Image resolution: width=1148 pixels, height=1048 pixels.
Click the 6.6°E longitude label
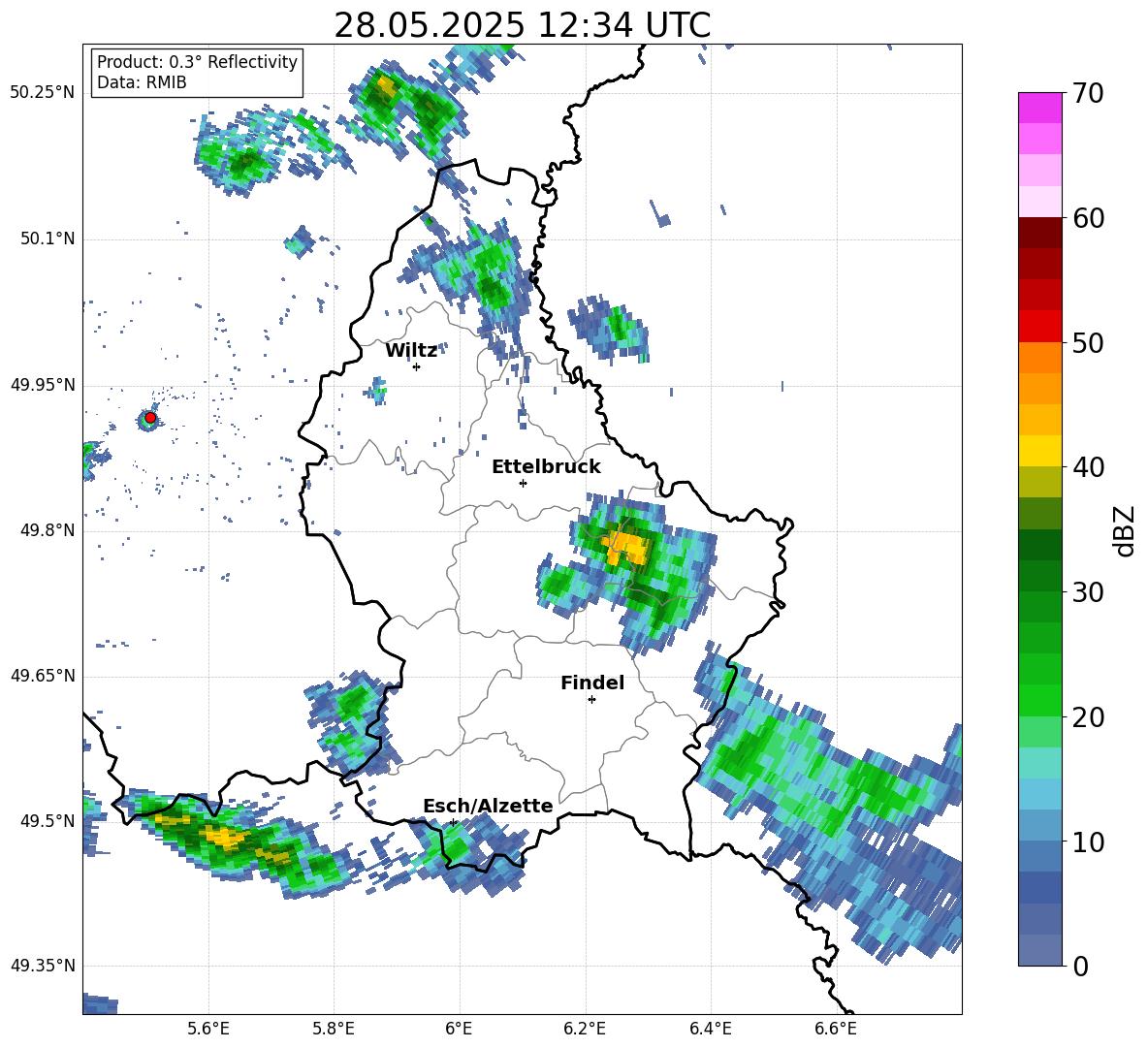point(836,1029)
